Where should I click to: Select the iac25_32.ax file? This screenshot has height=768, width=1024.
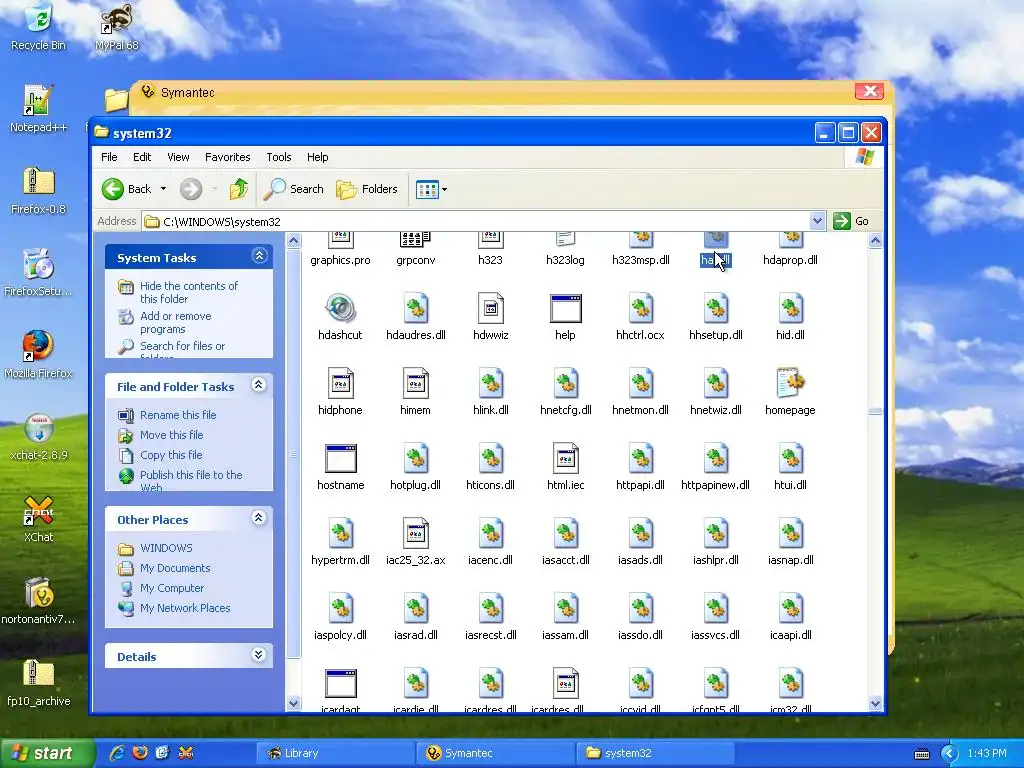[x=415, y=543]
